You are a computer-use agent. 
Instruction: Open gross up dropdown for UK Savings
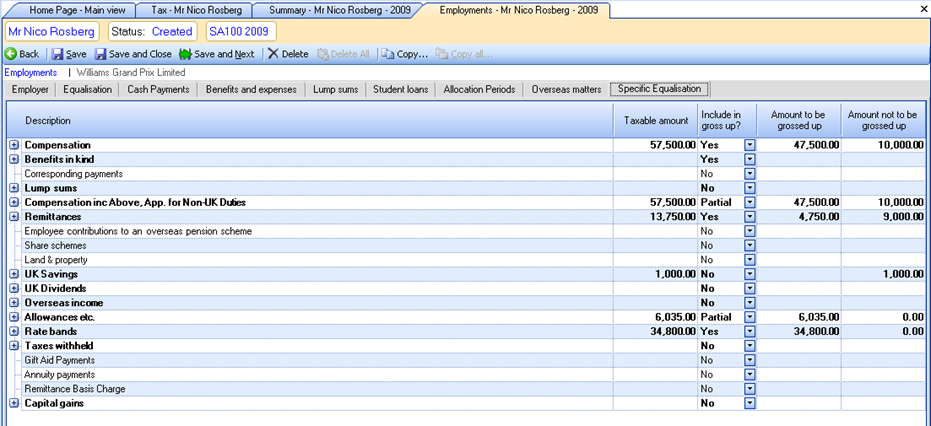(749, 274)
